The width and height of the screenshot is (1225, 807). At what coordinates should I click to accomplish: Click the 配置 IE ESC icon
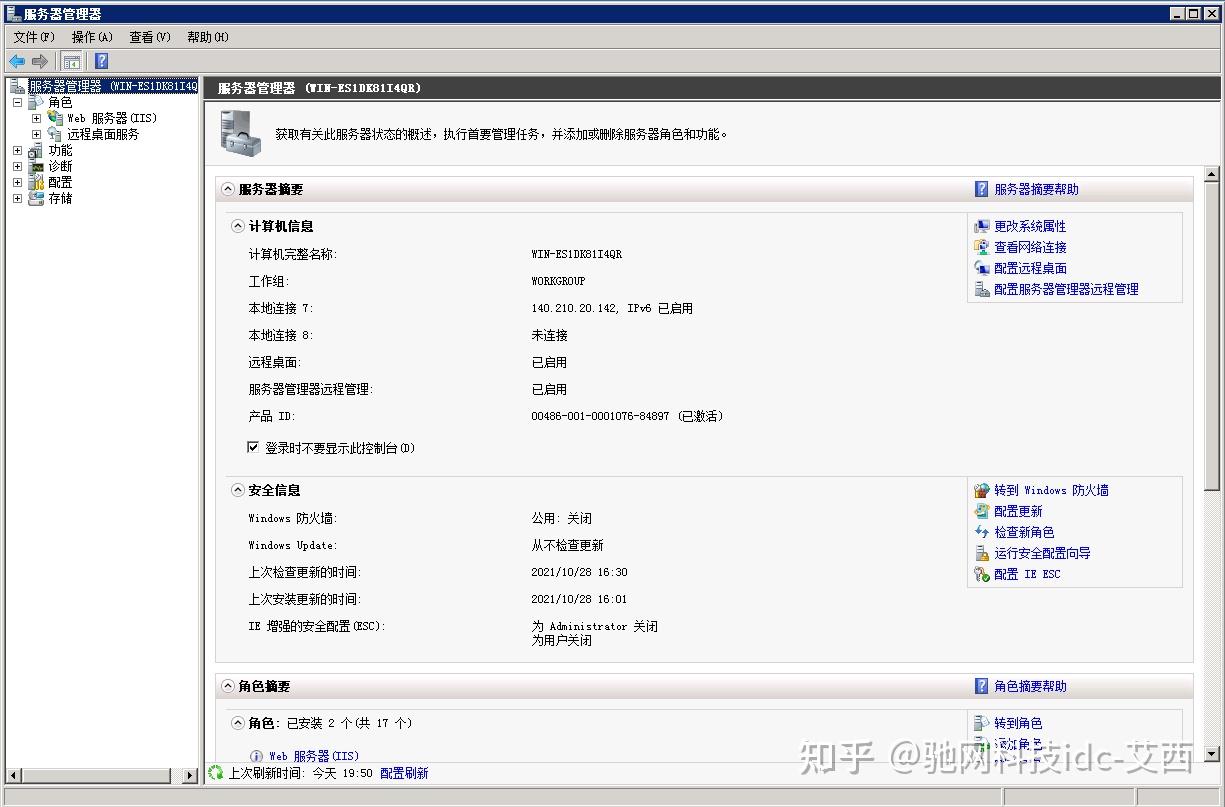click(x=982, y=574)
